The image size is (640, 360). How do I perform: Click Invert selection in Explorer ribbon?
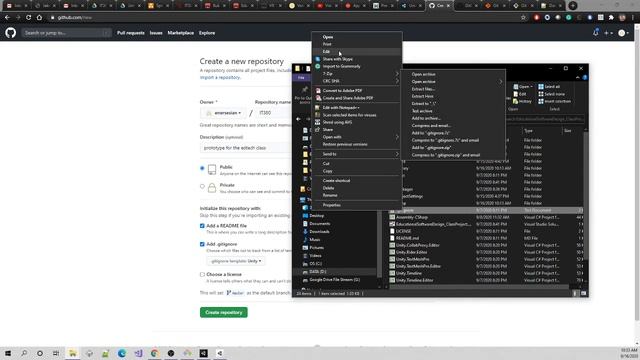[x=554, y=101]
